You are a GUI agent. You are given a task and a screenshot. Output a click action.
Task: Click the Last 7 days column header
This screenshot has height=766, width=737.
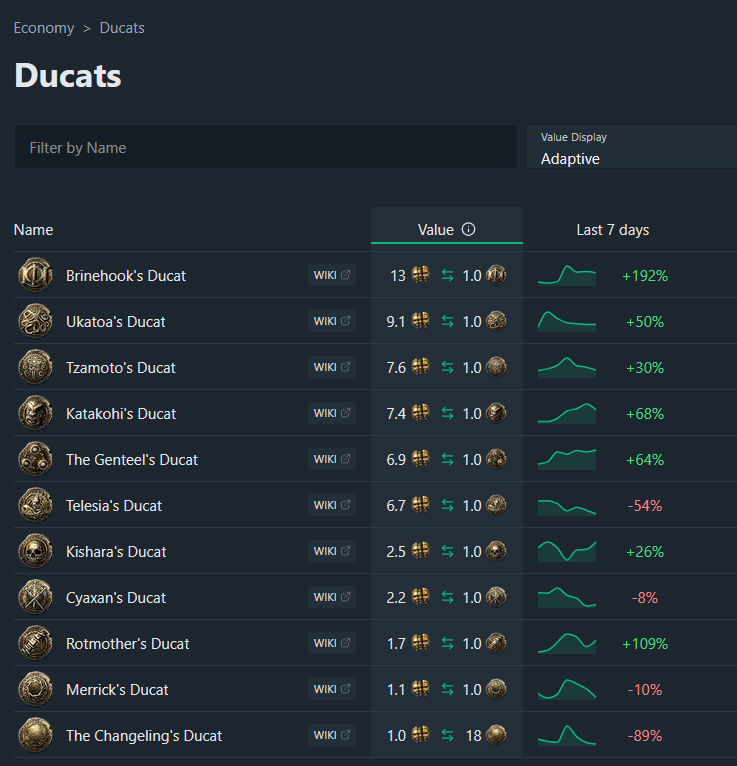click(x=612, y=230)
